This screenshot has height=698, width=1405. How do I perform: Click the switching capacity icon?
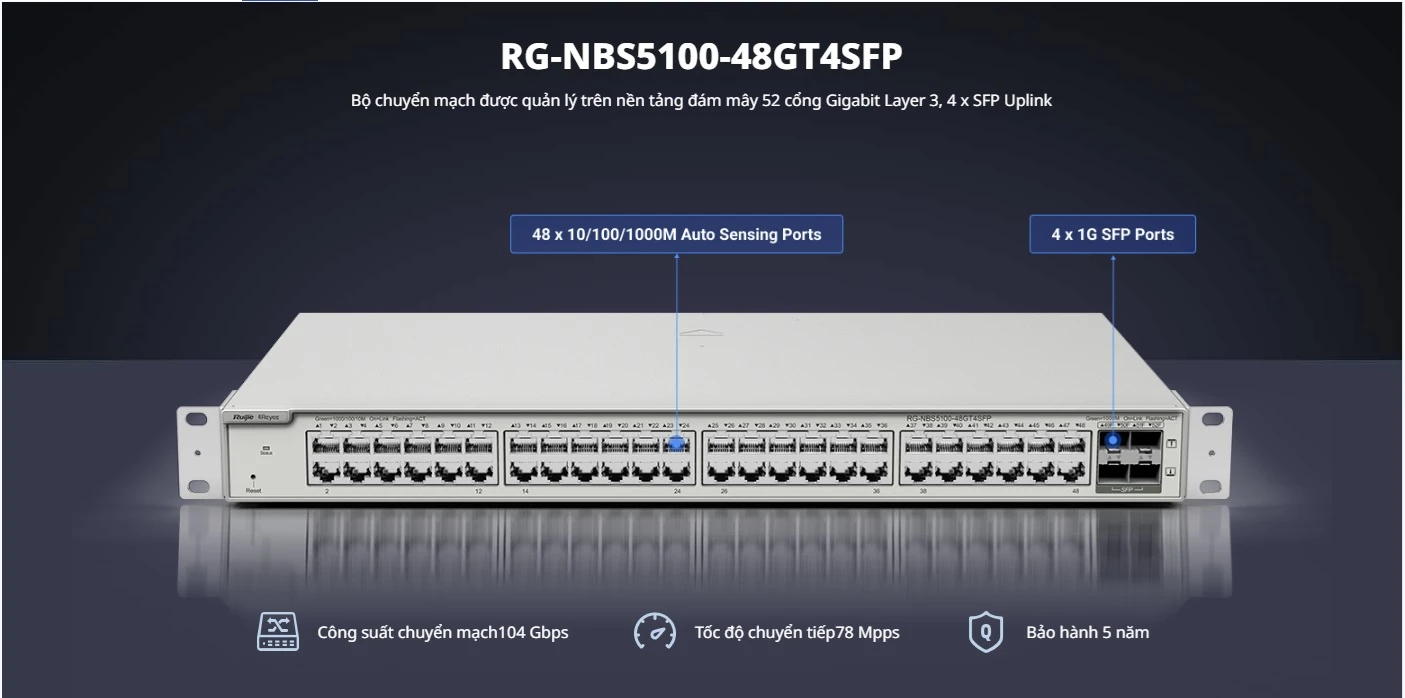[x=278, y=632]
